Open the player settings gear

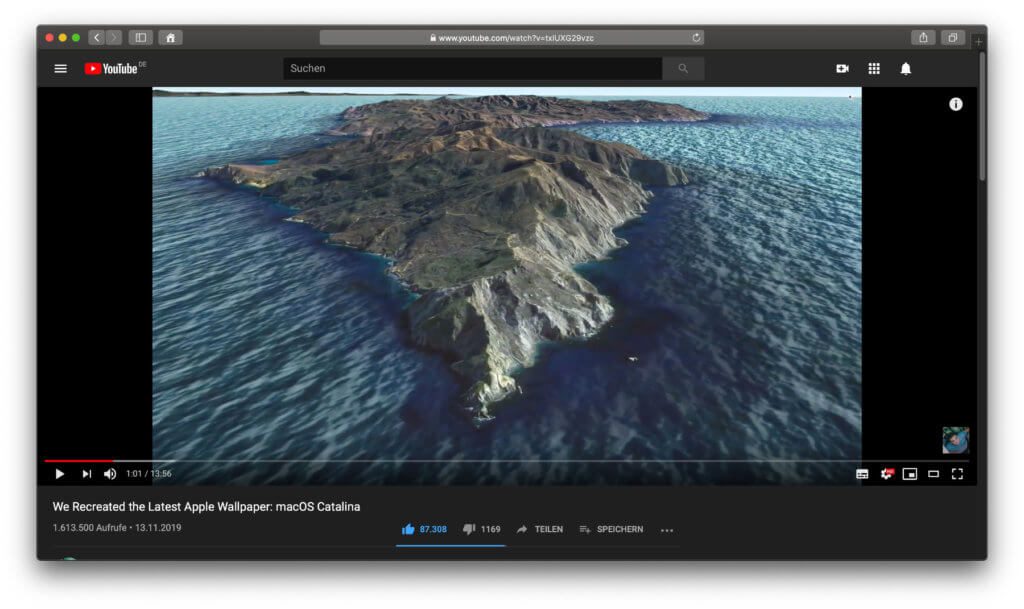(x=886, y=474)
